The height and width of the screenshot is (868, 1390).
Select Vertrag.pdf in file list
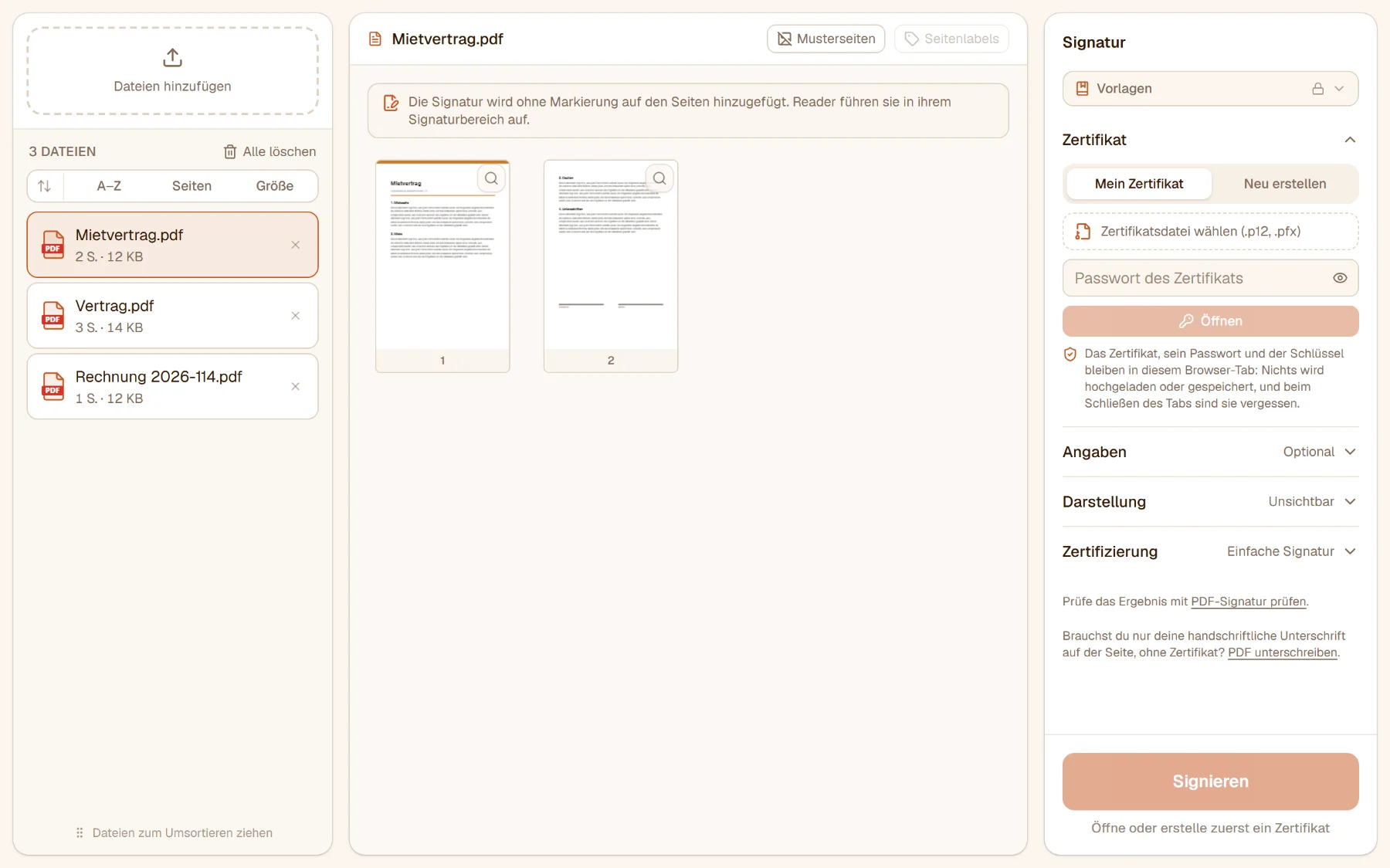click(172, 316)
